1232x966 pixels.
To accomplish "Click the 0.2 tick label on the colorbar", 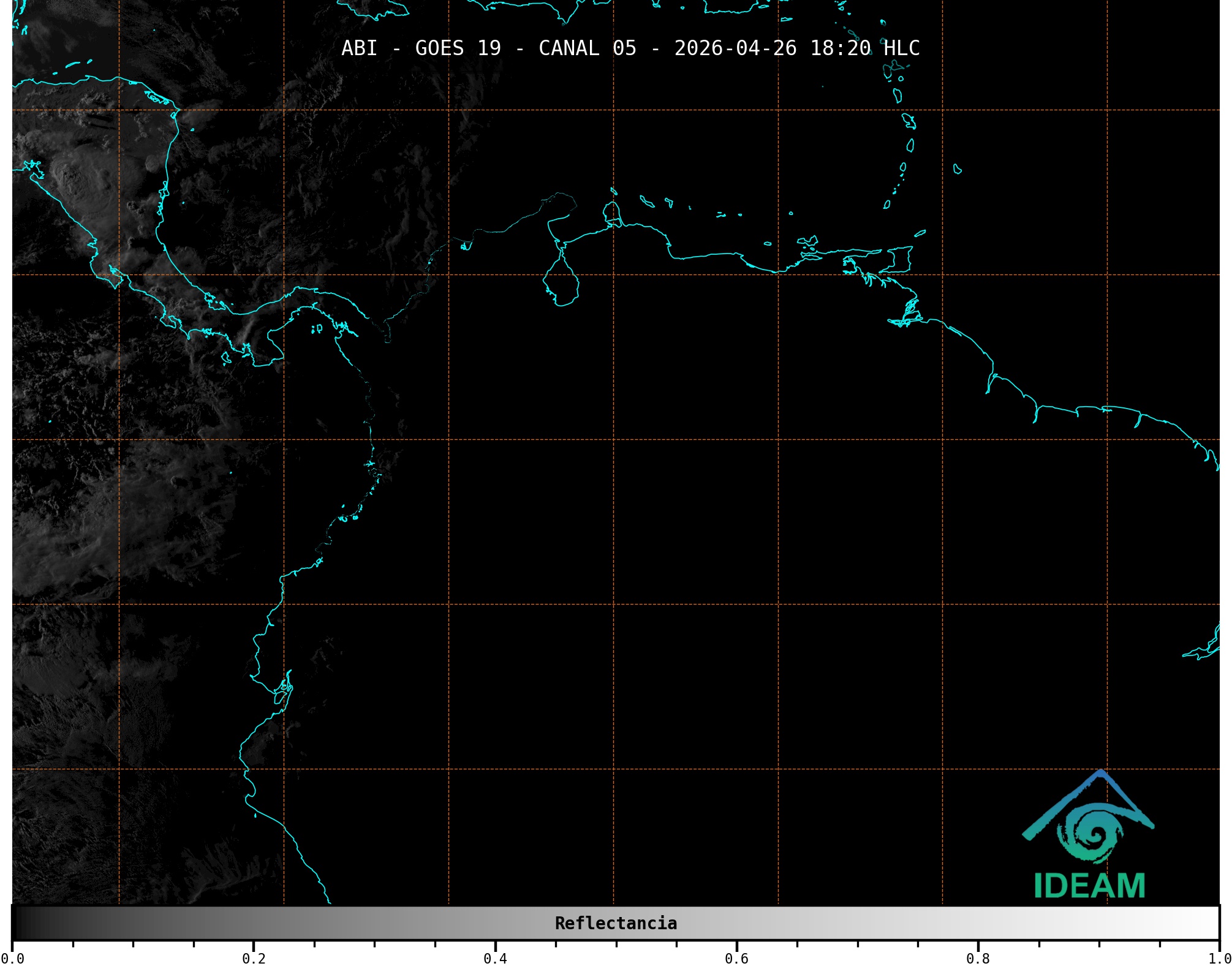I will pyautogui.click(x=254, y=958).
